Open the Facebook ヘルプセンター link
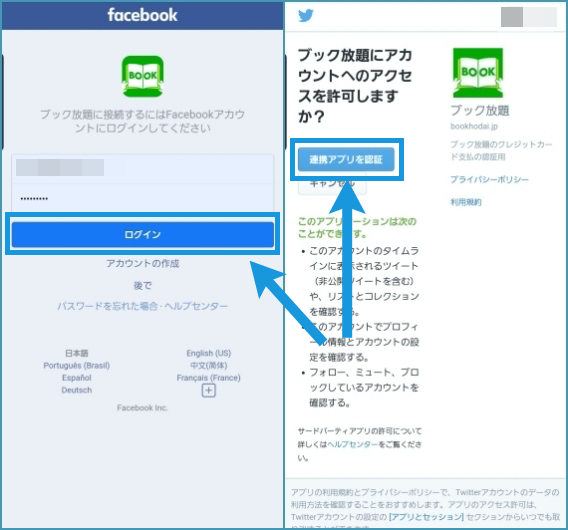The width and height of the screenshot is (568, 530). 196,306
